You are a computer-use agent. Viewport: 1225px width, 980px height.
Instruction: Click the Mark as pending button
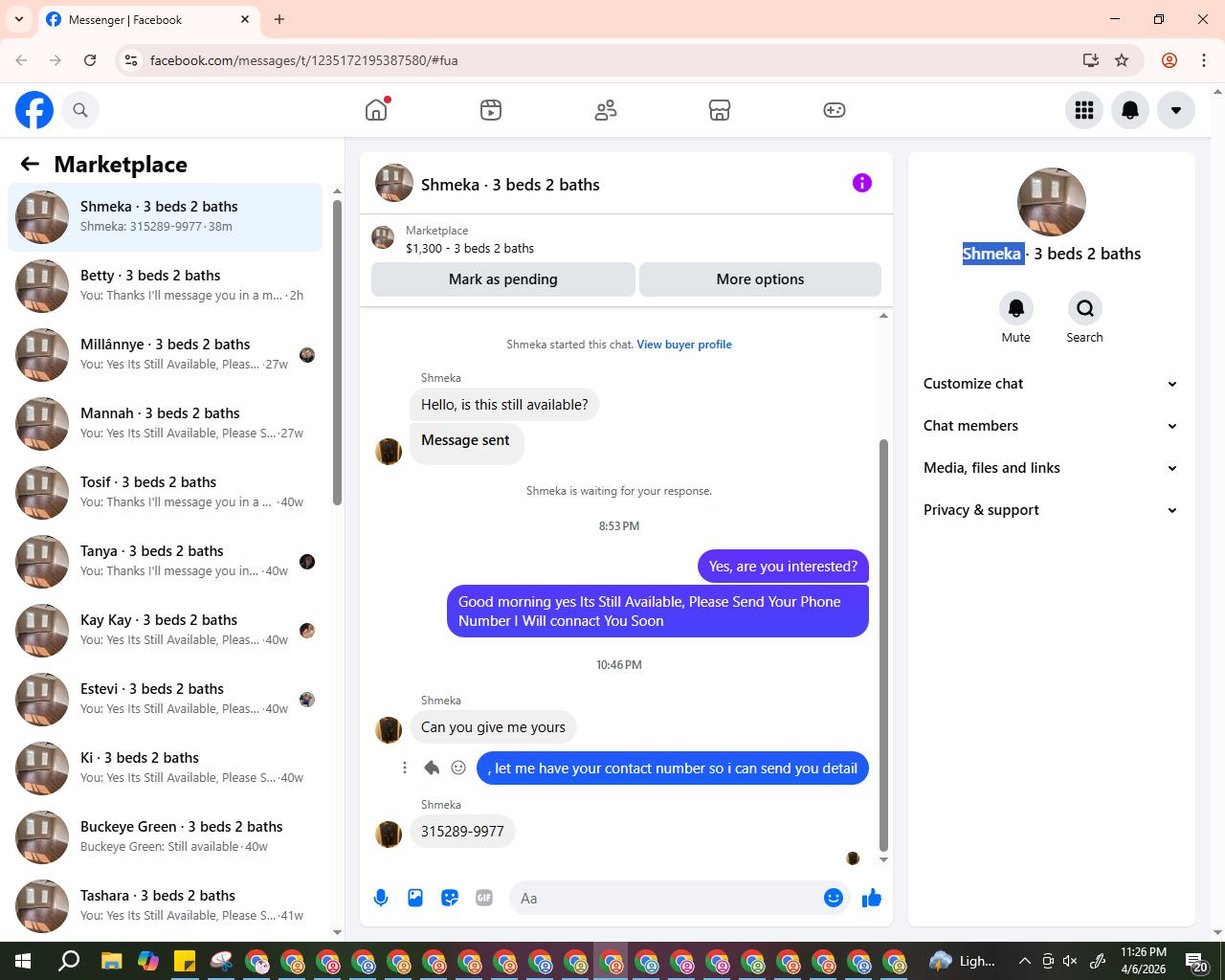tap(503, 279)
